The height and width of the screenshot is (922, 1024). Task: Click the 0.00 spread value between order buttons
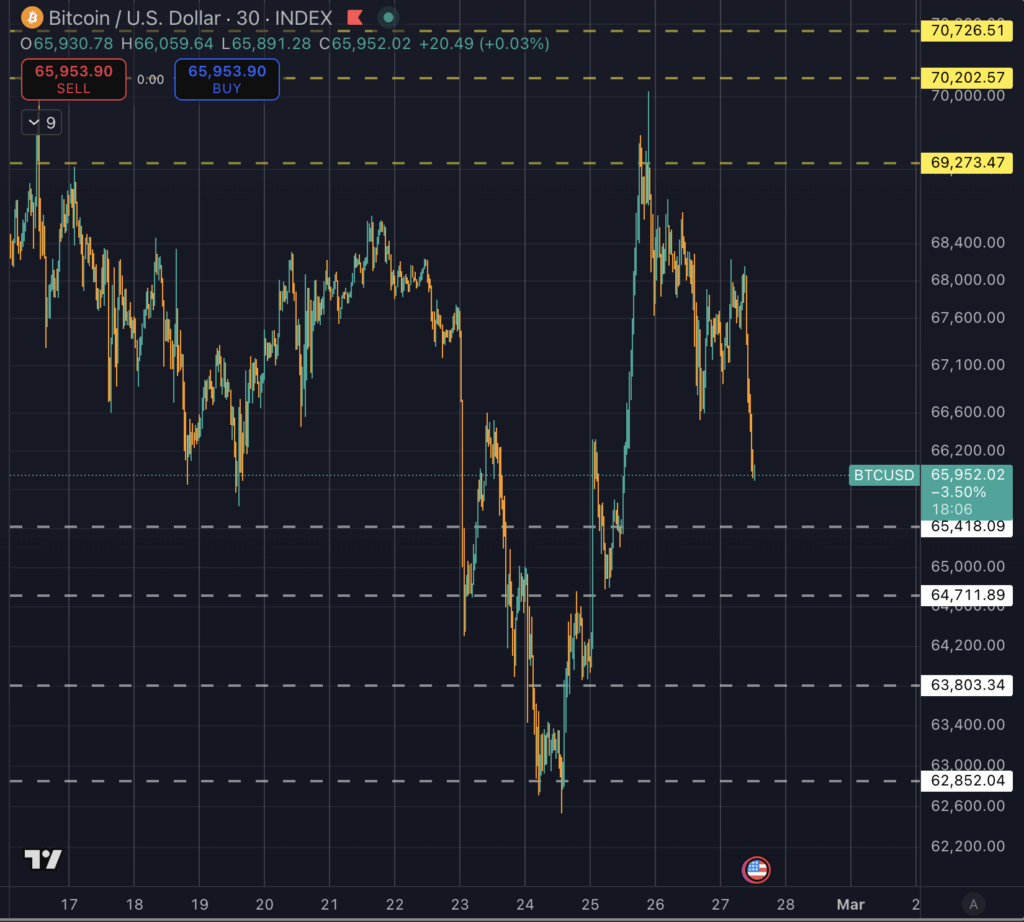tap(151, 79)
